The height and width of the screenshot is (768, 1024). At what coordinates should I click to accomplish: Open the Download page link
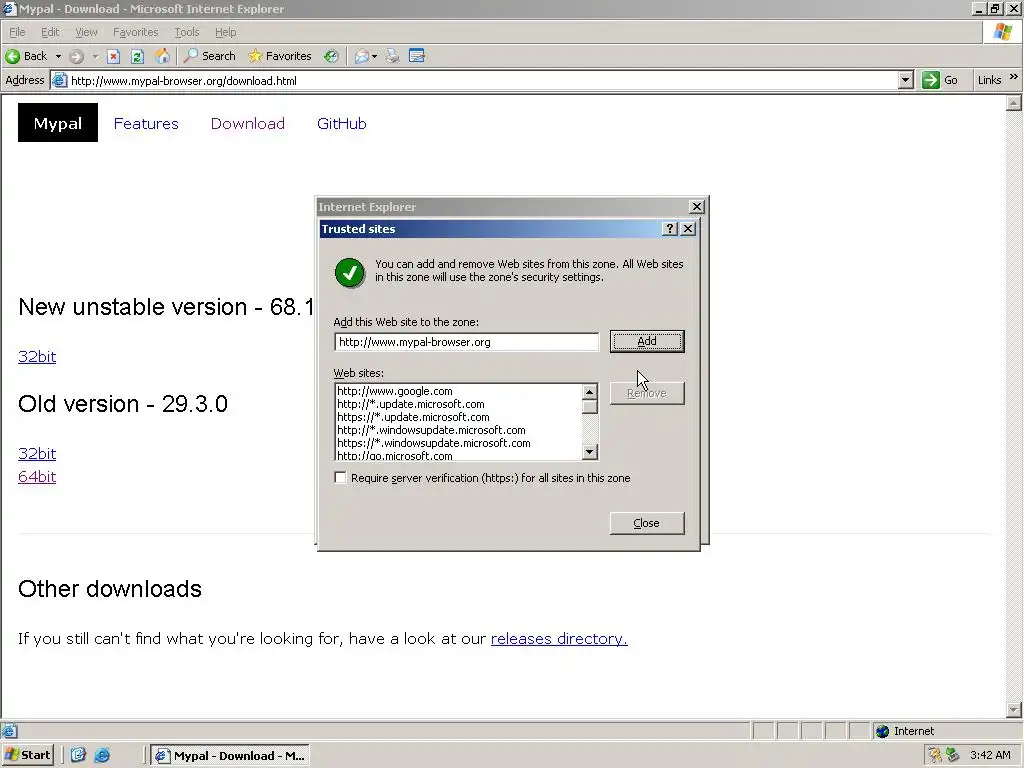[248, 123]
